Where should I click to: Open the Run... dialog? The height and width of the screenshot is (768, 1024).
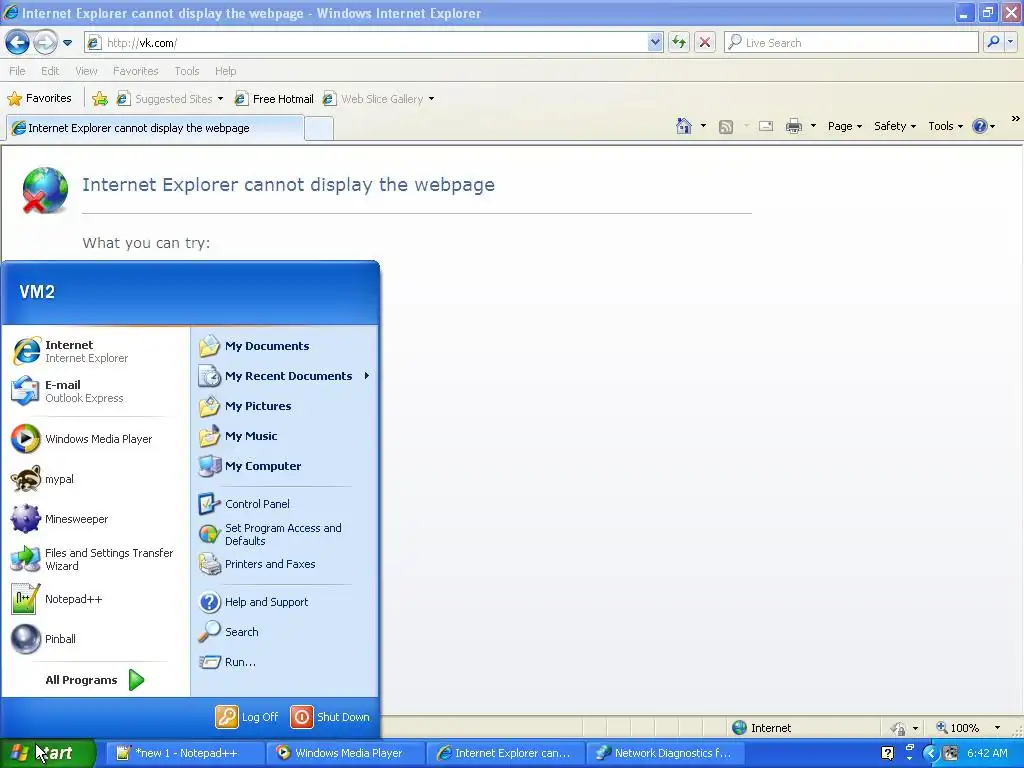(284, 662)
